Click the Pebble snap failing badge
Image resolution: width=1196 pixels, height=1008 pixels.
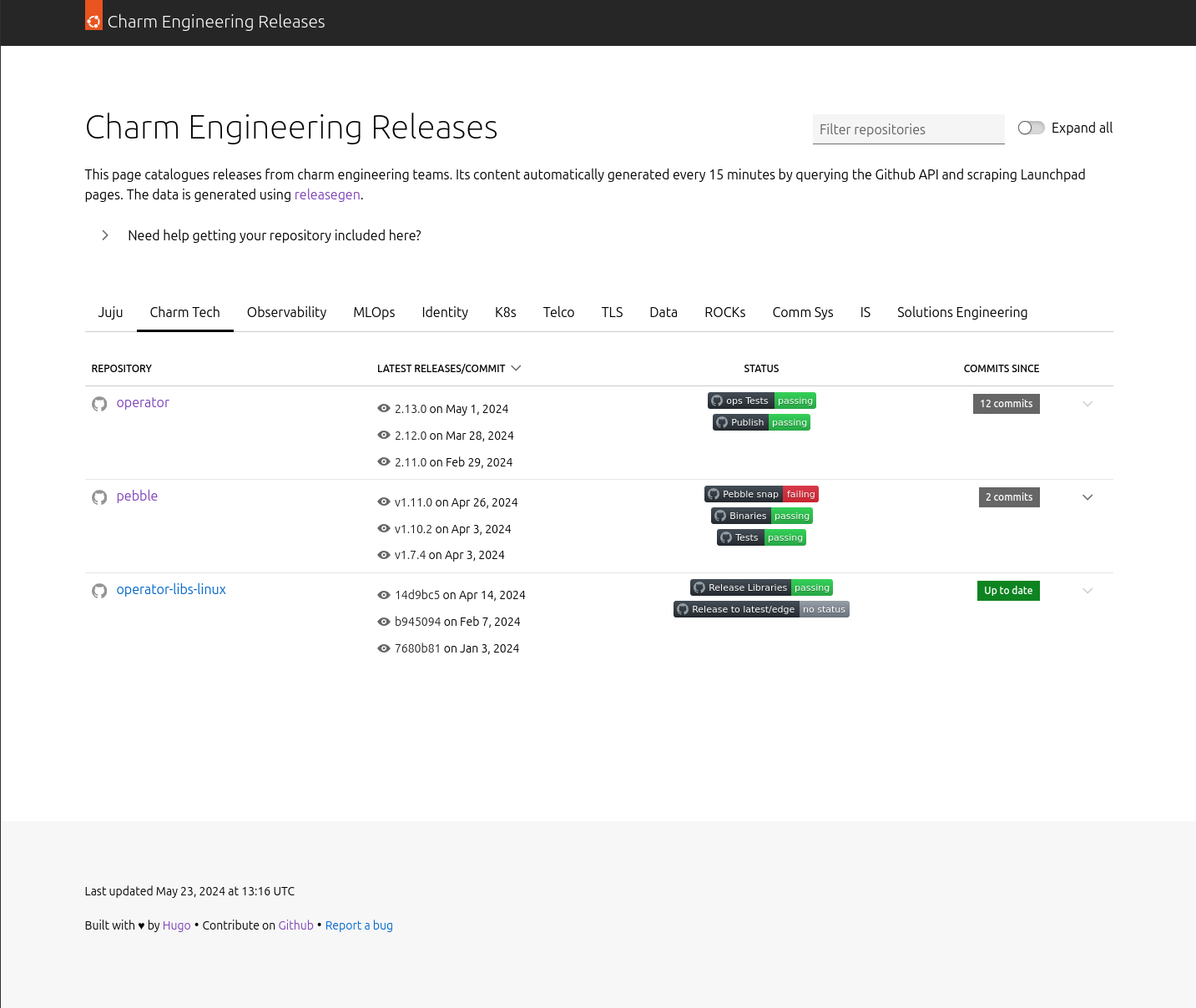pyautogui.click(x=761, y=494)
